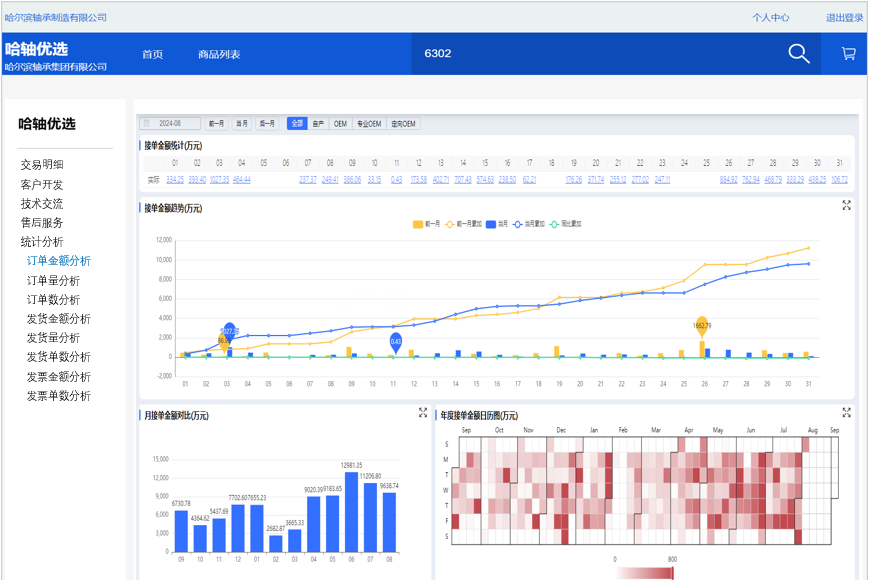Viewport: 870px width, 580px height.
Task: Select the 自产 filter tab
Action: coord(318,123)
